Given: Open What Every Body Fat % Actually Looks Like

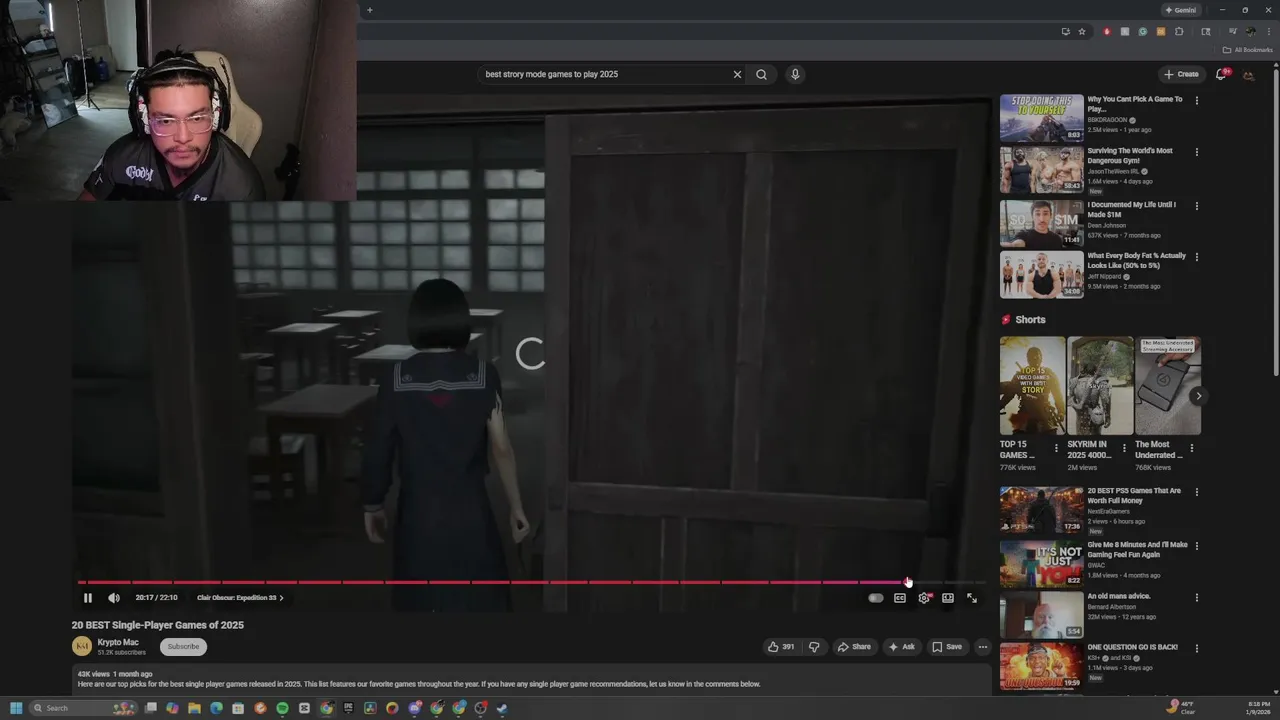Looking at the screenshot, I should pyautogui.click(x=1136, y=260).
